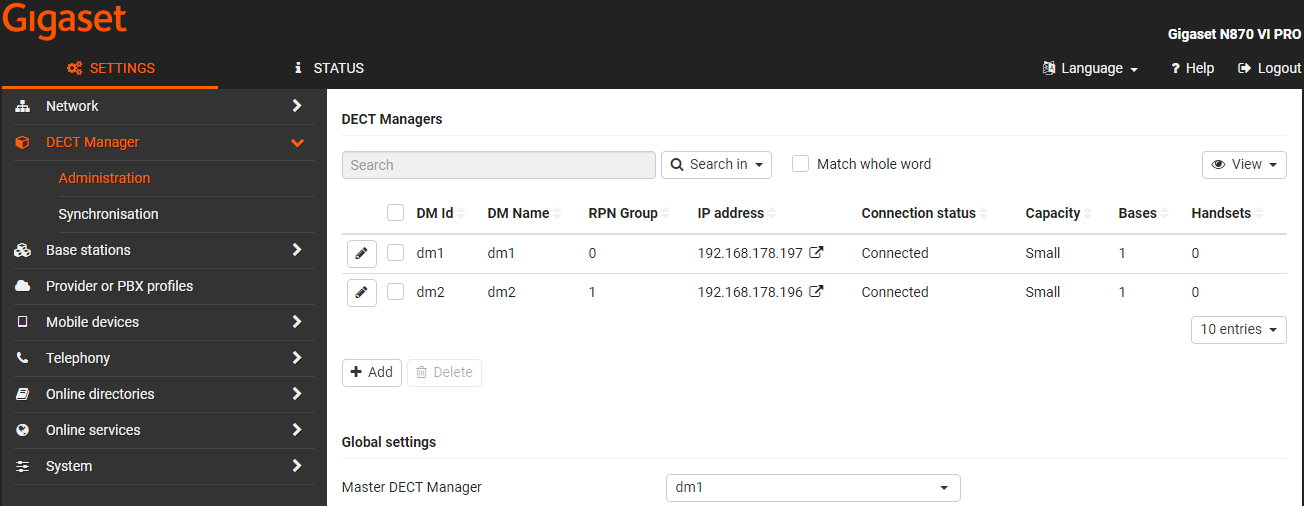1304x506 pixels.
Task: Sort by IP address column arrows
Action: [x=773, y=214]
